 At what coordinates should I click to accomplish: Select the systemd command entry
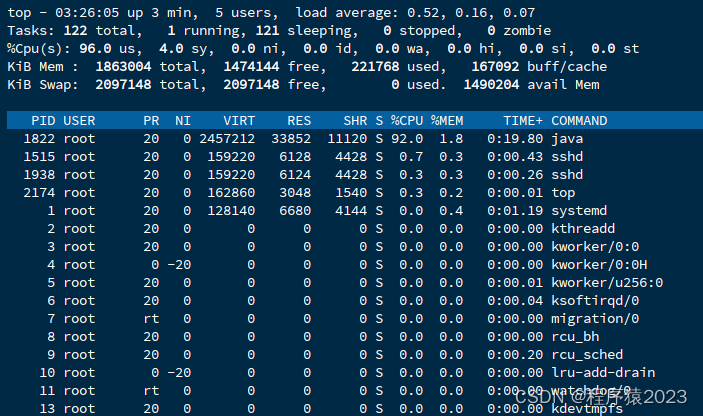click(579, 211)
